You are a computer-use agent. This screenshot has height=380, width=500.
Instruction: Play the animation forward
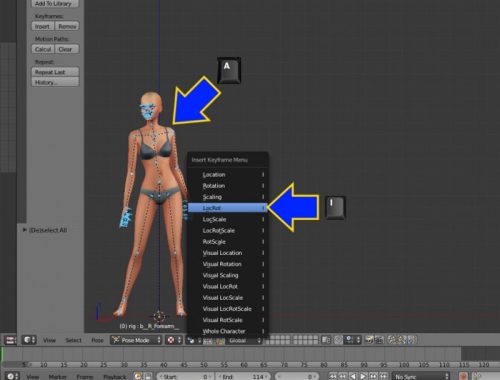tap(363, 376)
